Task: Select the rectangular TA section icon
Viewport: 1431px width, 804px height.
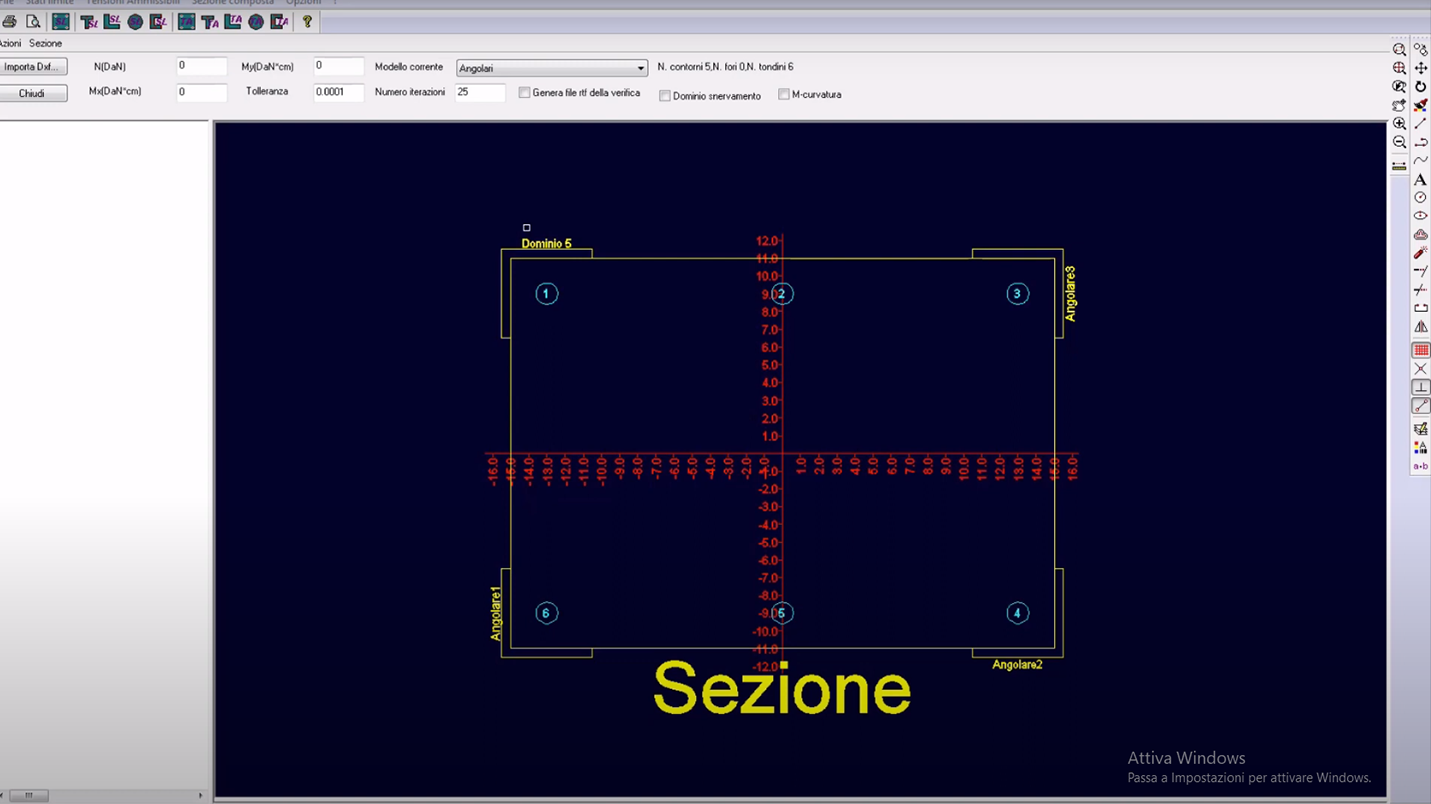Action: click(x=187, y=21)
